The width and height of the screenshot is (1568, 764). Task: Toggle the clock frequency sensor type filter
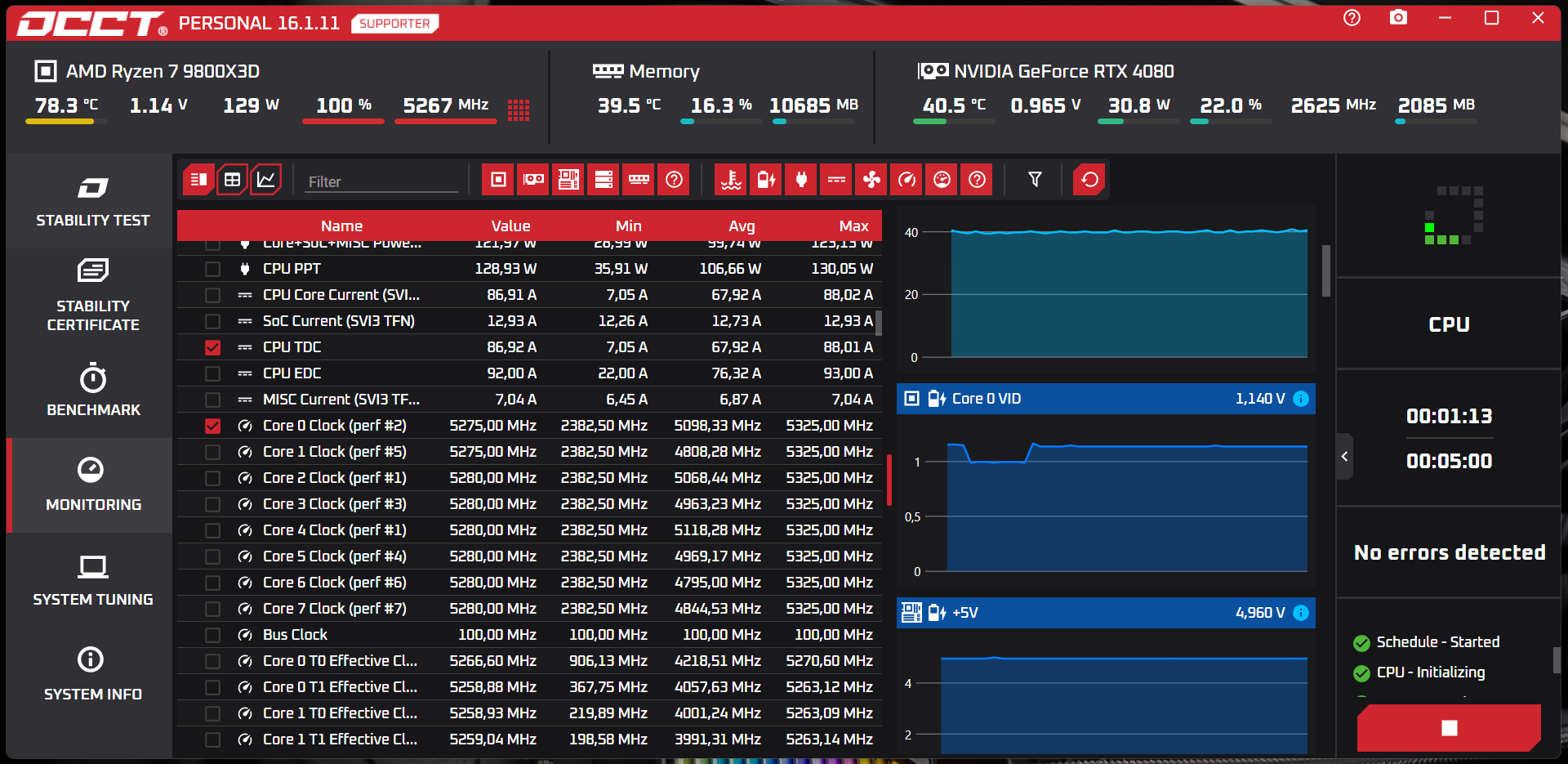(x=906, y=180)
